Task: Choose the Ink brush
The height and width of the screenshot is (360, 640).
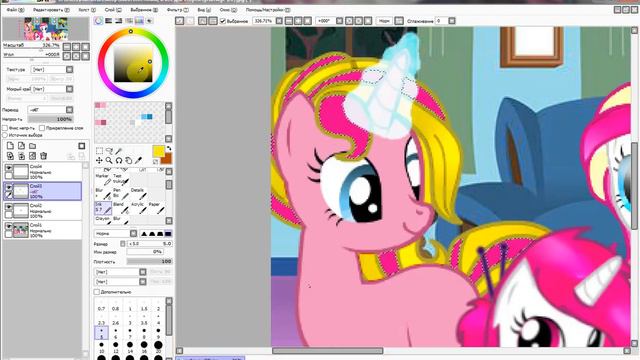Action: point(103,207)
